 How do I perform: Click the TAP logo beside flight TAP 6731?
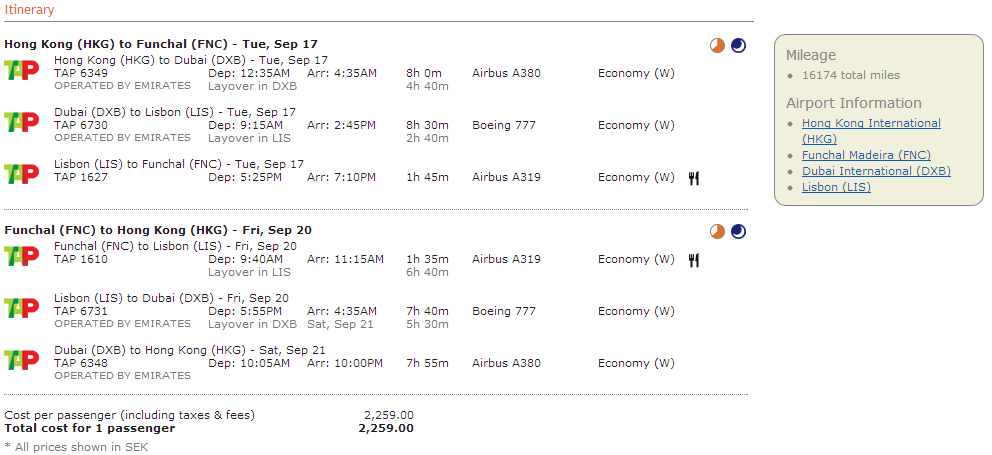(21, 308)
